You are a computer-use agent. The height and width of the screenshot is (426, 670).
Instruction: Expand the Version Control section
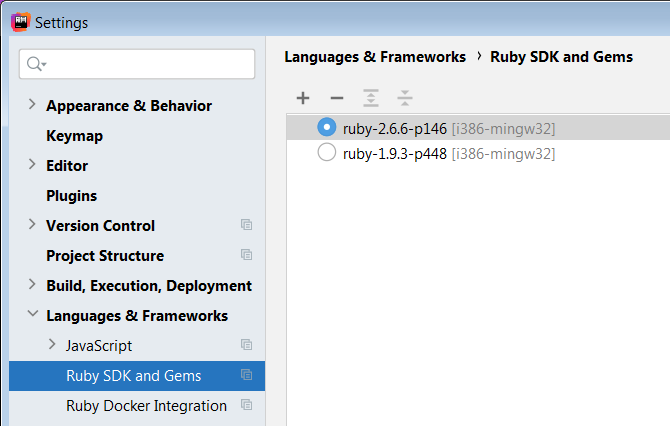pyautogui.click(x=32, y=224)
